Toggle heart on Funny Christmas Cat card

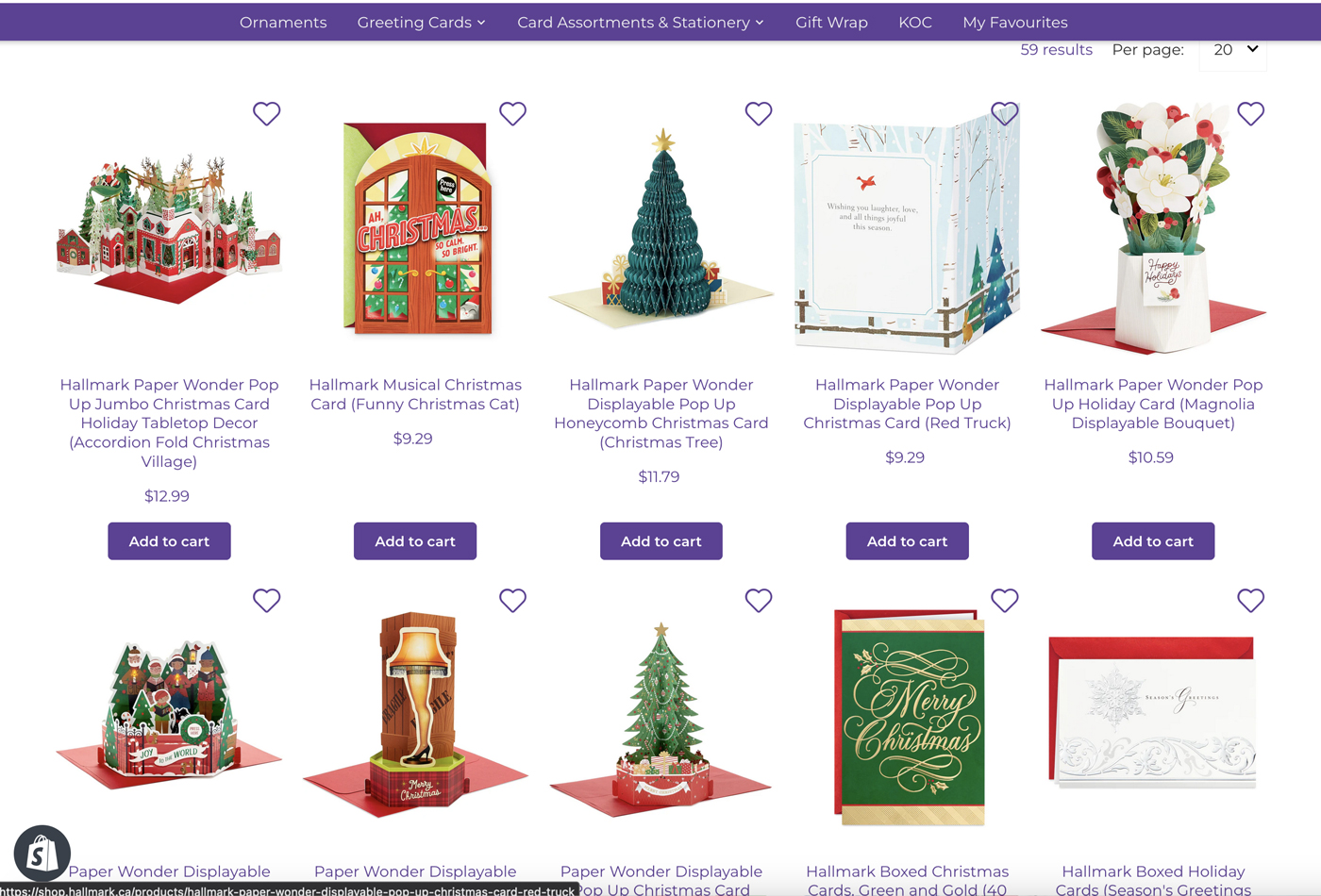coord(512,113)
